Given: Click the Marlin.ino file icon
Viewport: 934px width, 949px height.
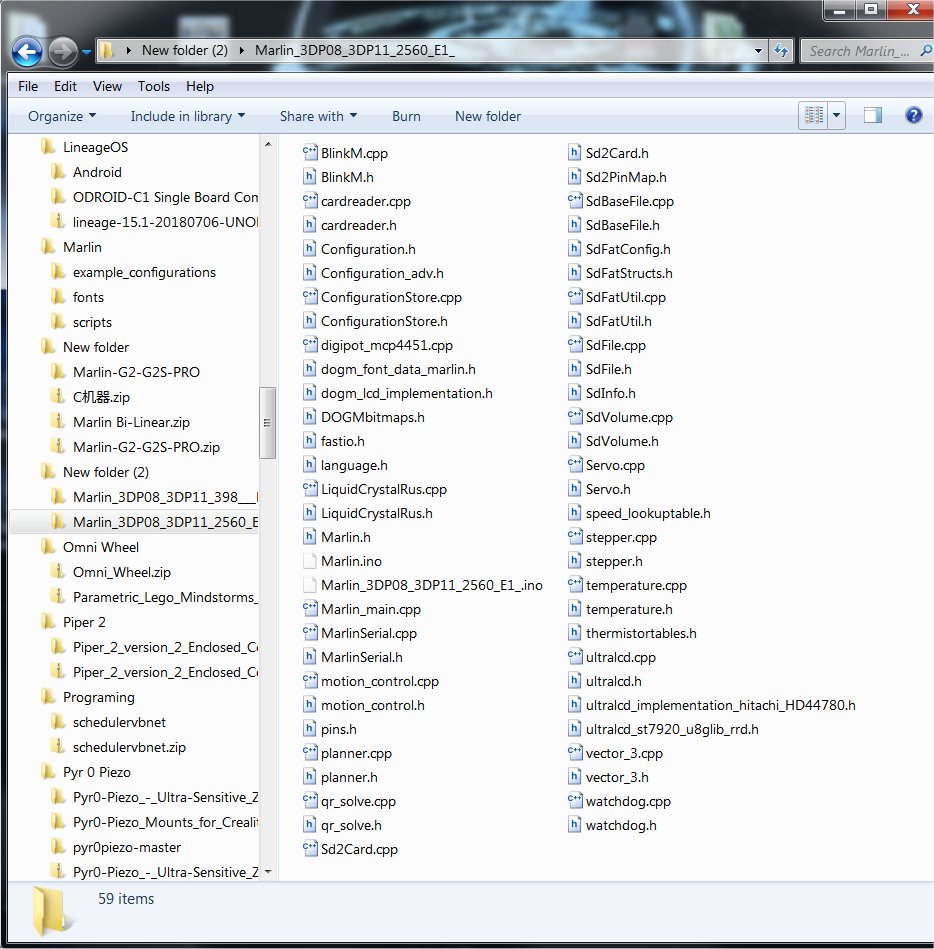Looking at the screenshot, I should click(310, 561).
